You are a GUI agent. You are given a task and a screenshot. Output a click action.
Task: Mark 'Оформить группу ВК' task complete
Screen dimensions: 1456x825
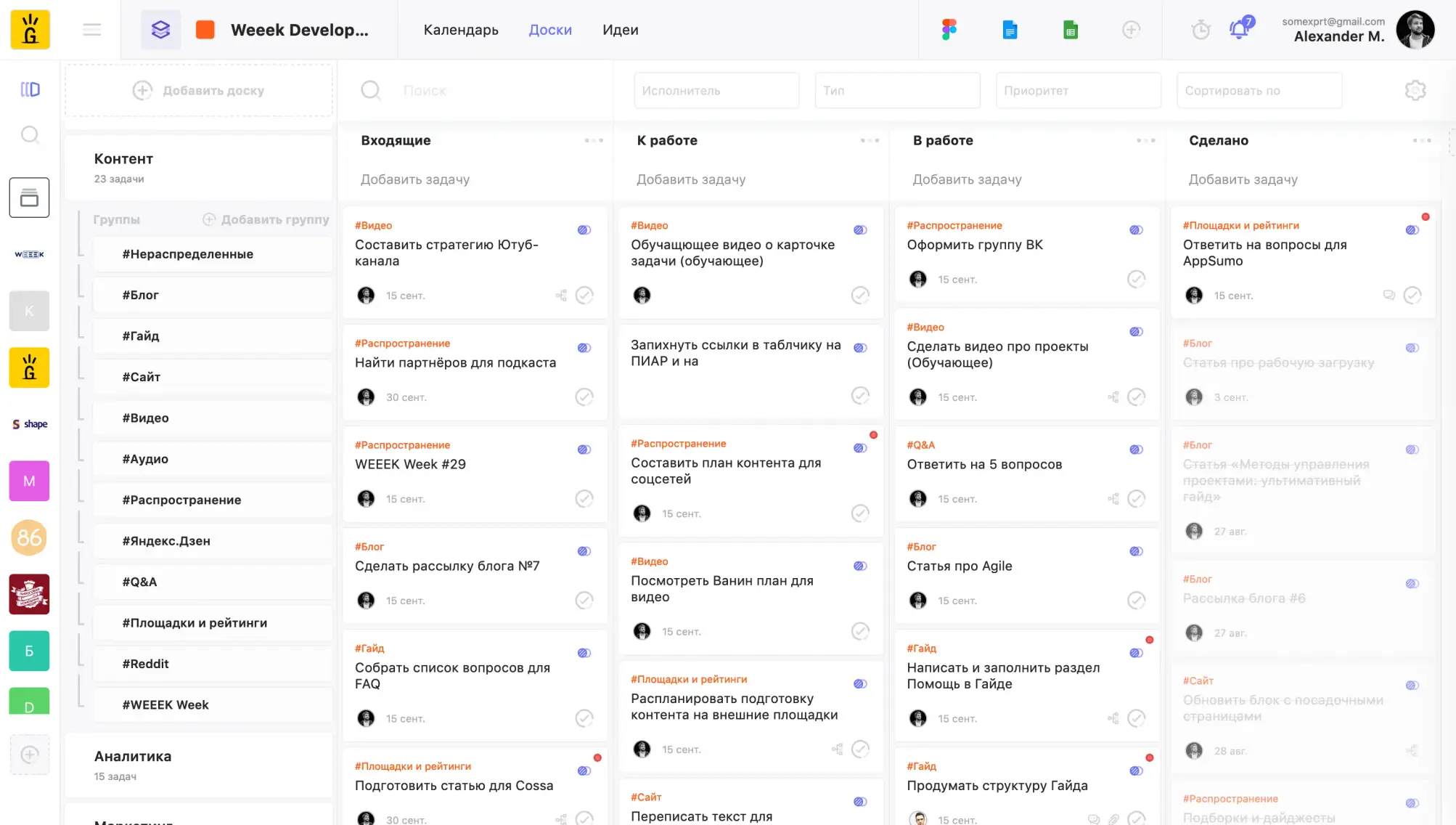1136,280
